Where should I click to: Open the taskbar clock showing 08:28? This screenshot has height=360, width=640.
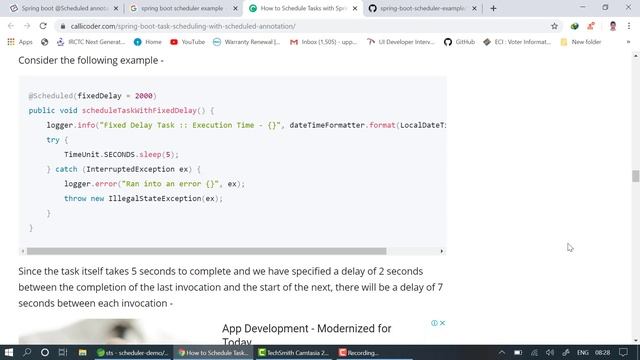click(602, 352)
